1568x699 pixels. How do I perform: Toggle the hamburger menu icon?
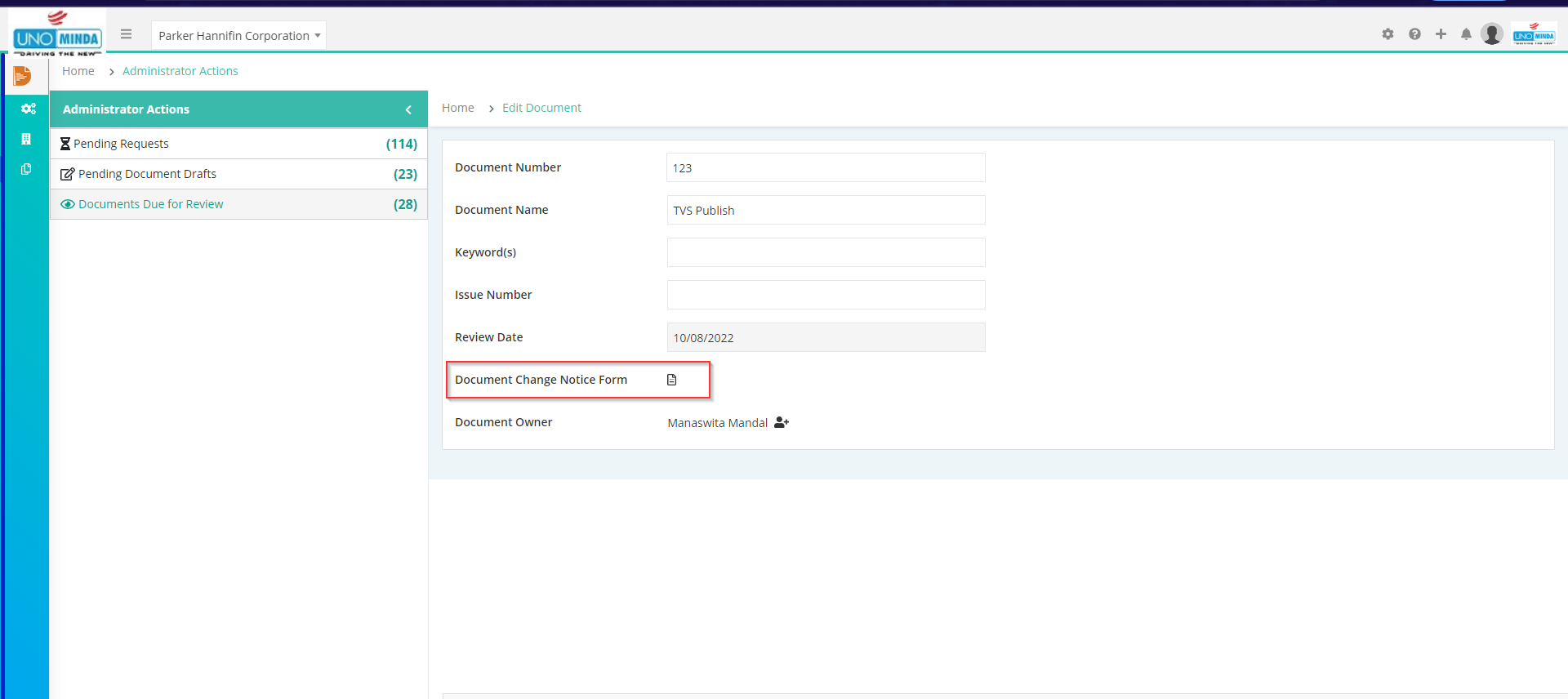coord(126,34)
